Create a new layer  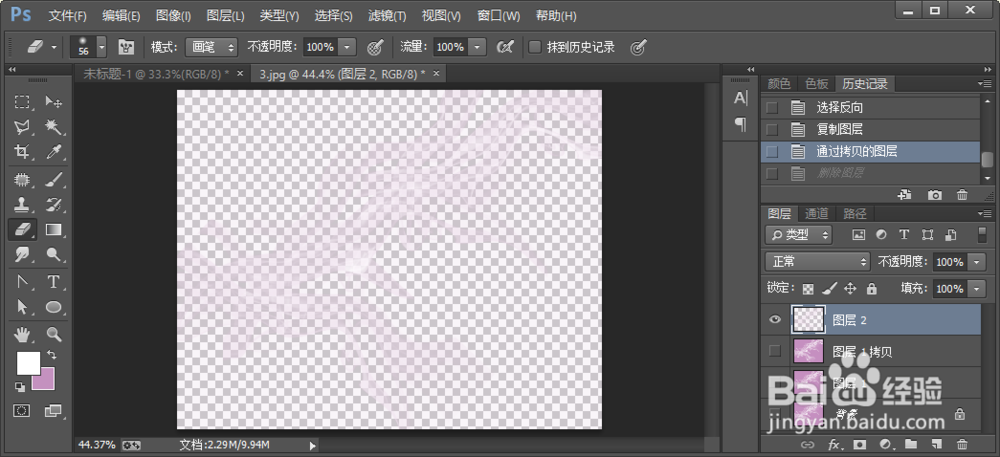936,444
